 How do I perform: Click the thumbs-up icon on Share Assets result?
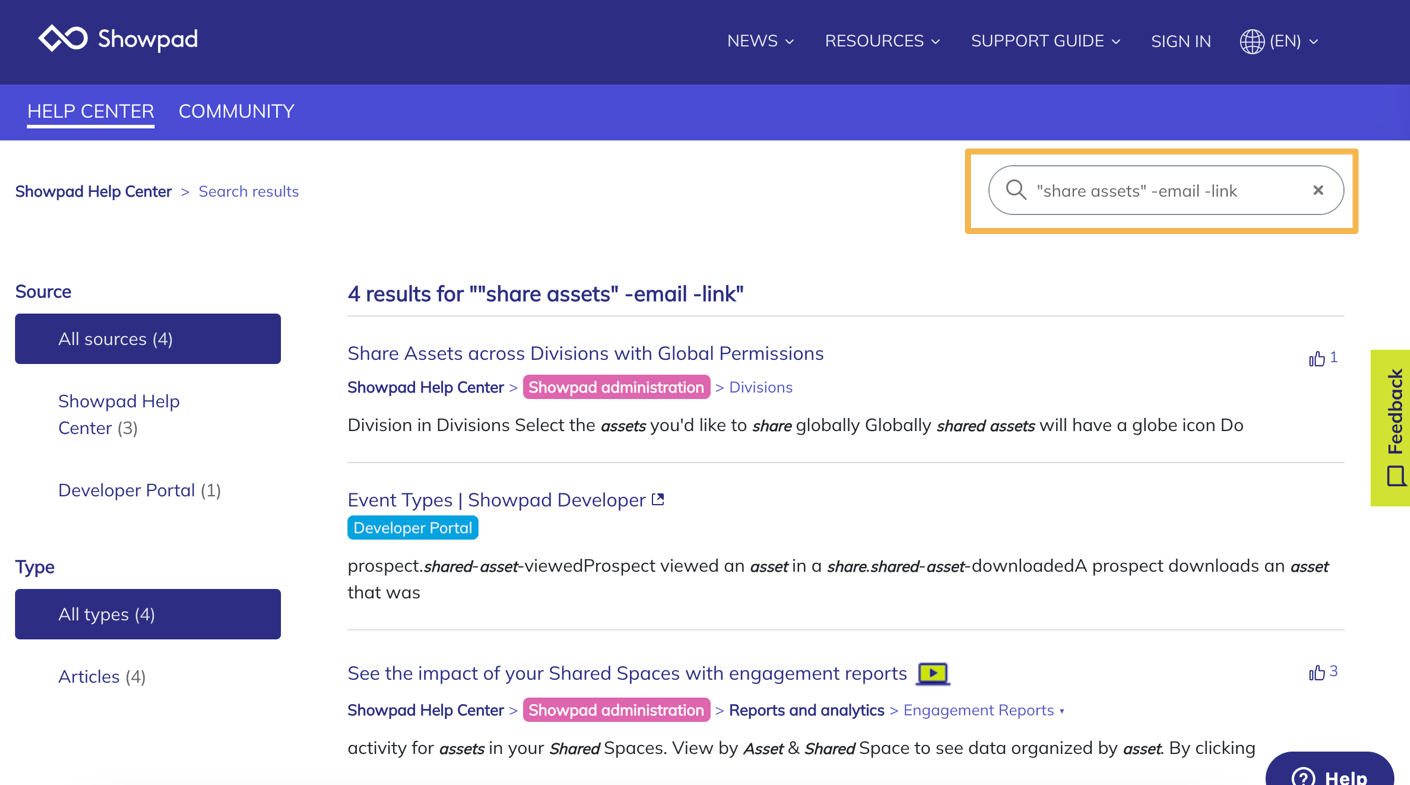[1316, 358]
